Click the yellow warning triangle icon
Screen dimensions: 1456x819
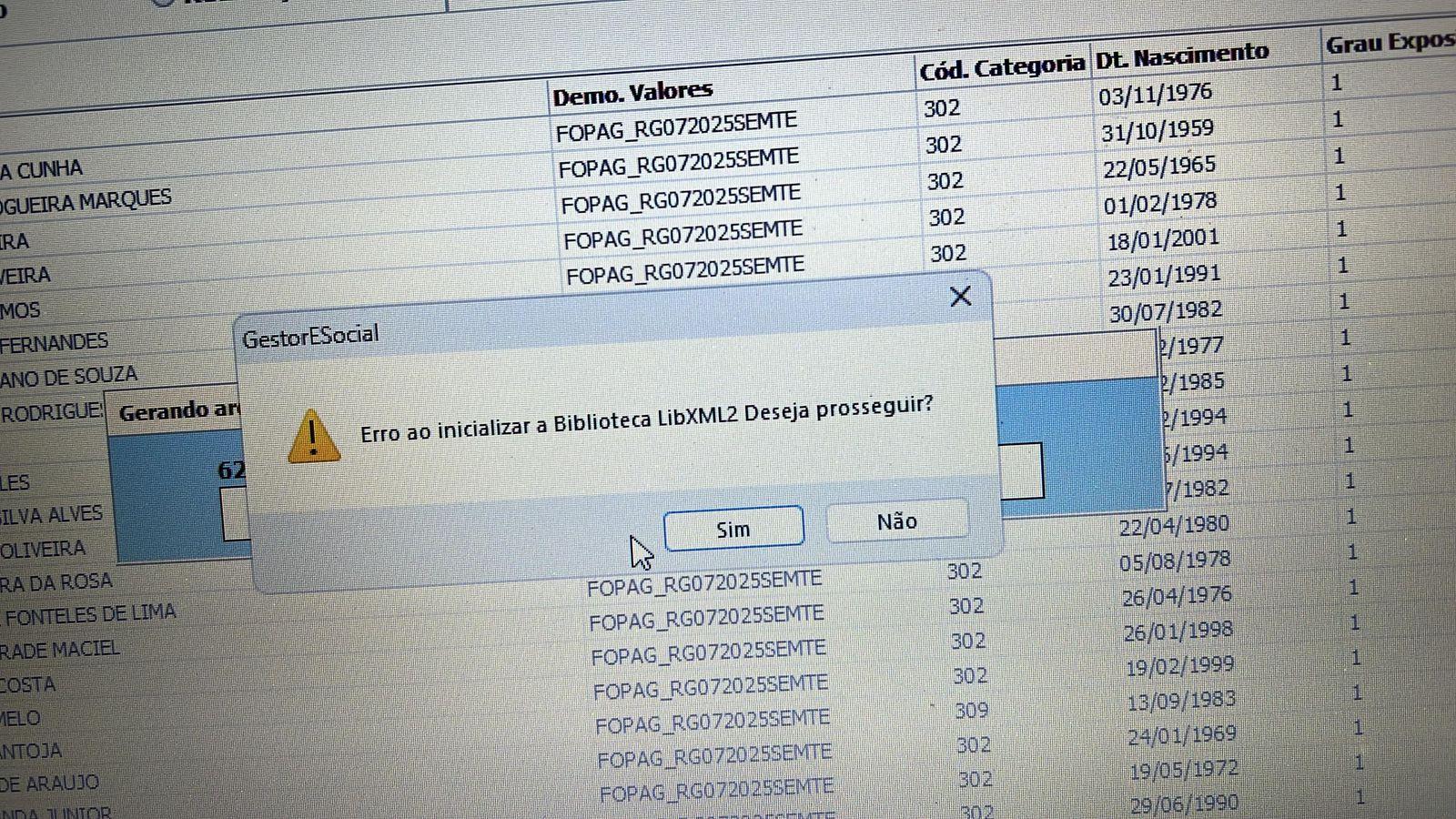[x=314, y=436]
